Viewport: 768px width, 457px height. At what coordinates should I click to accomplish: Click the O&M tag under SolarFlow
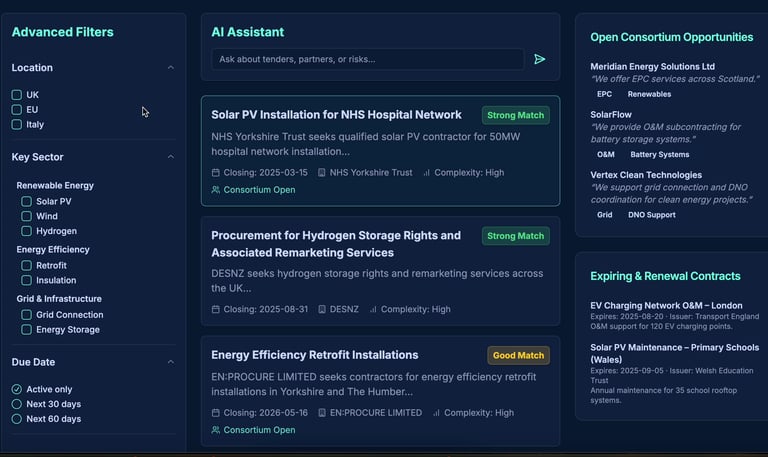605,154
